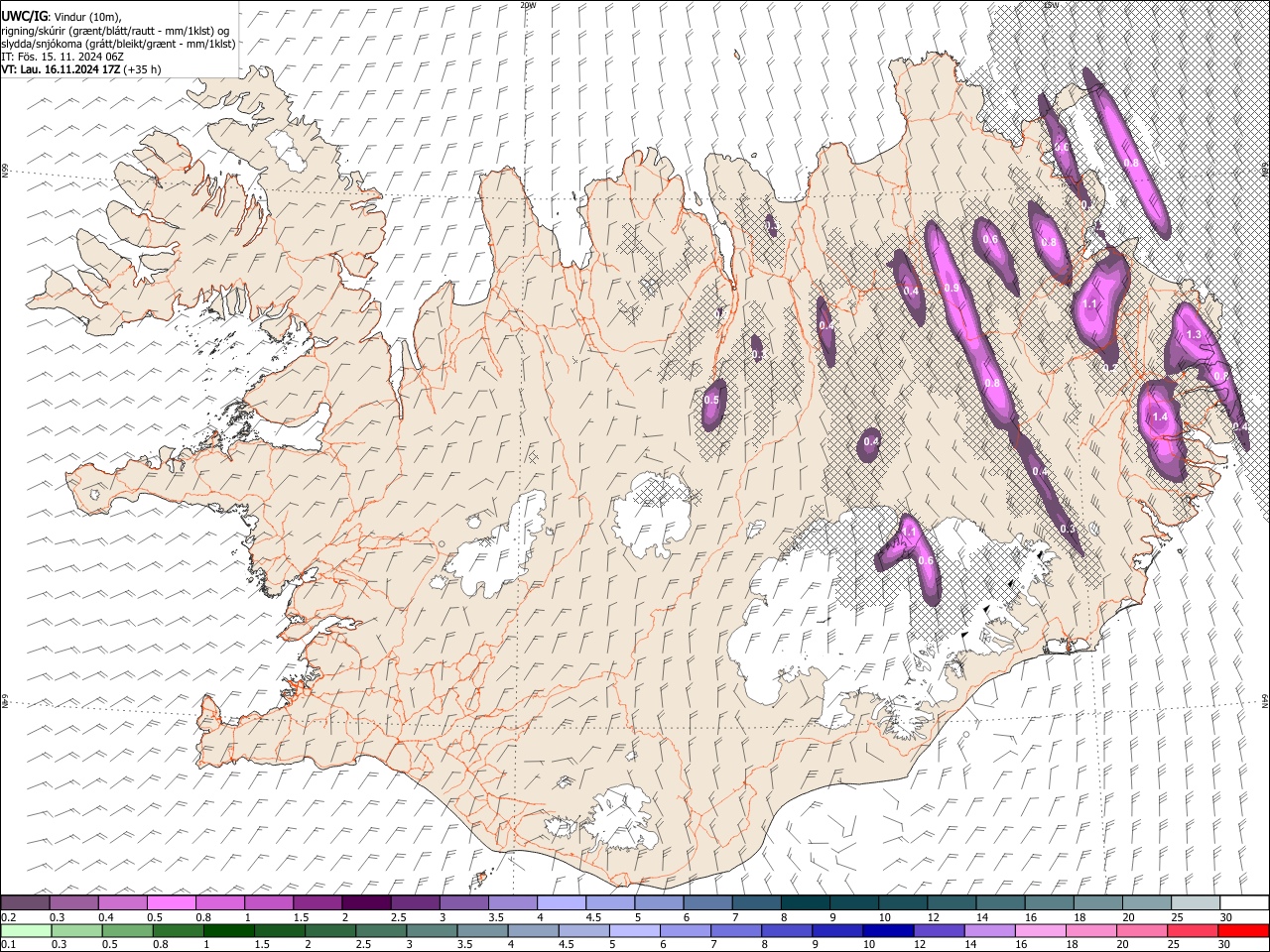Select the lower legend blue swatch starting at 8
This screenshot has height=952, width=1270.
coord(788,930)
